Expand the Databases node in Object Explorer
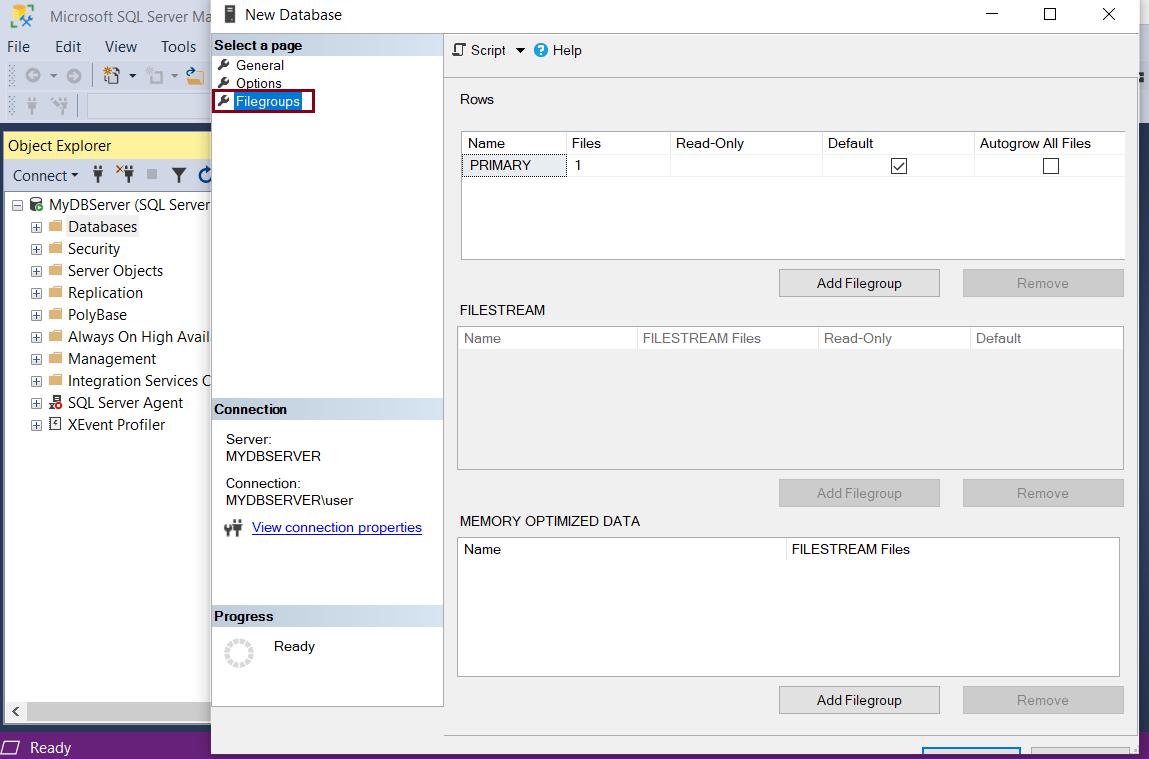Viewport: 1149px width, 759px height. [x=36, y=227]
